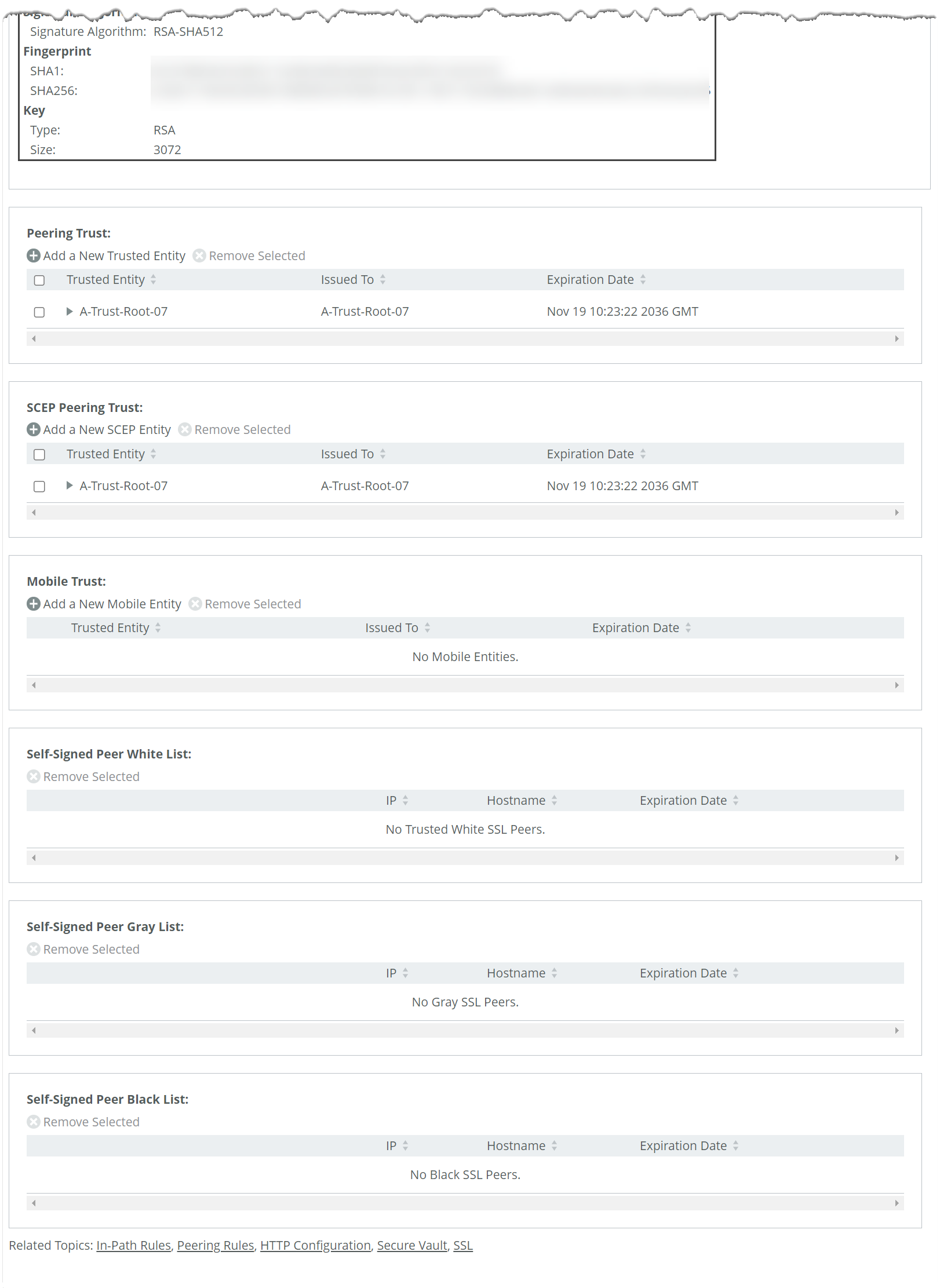Sort Peering Trust by Expiration Date
This screenshot has width=940, height=1288.
click(643, 280)
